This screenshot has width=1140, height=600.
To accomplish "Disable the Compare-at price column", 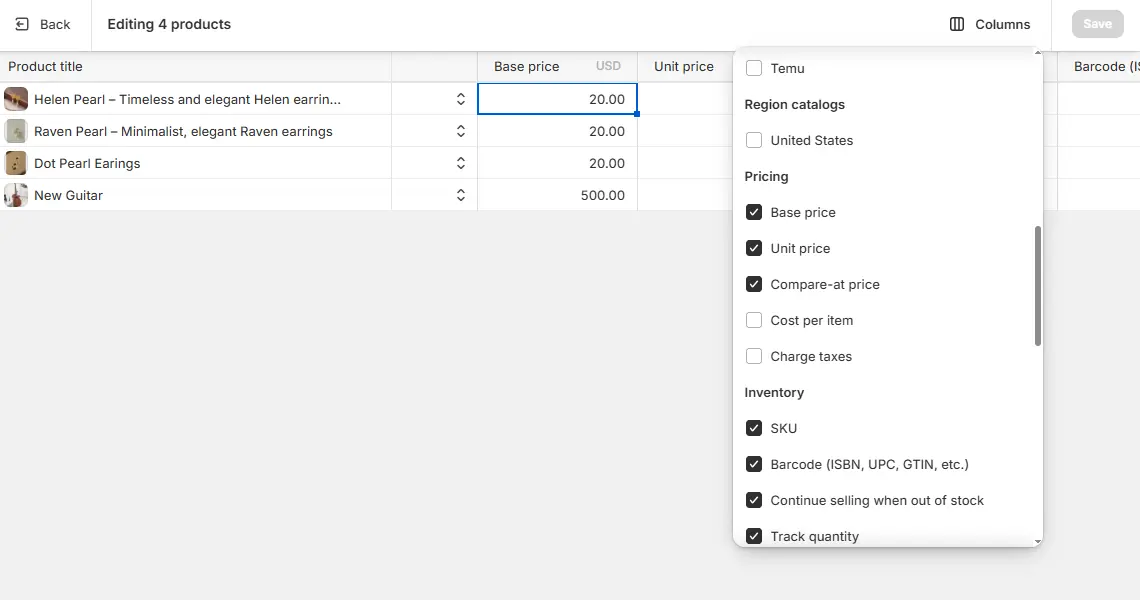I will [x=753, y=284].
